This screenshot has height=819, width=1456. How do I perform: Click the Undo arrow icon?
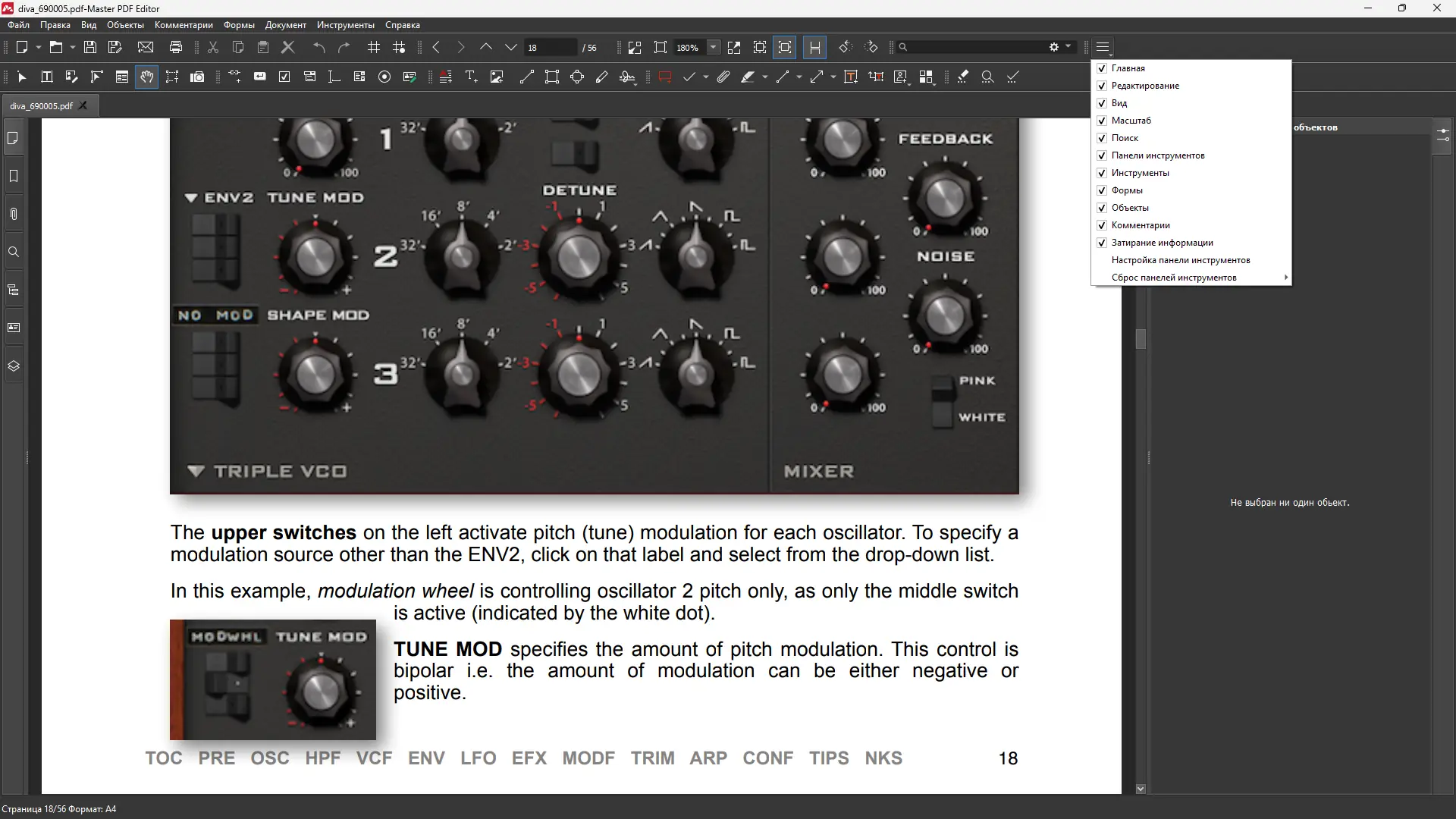pos(319,47)
